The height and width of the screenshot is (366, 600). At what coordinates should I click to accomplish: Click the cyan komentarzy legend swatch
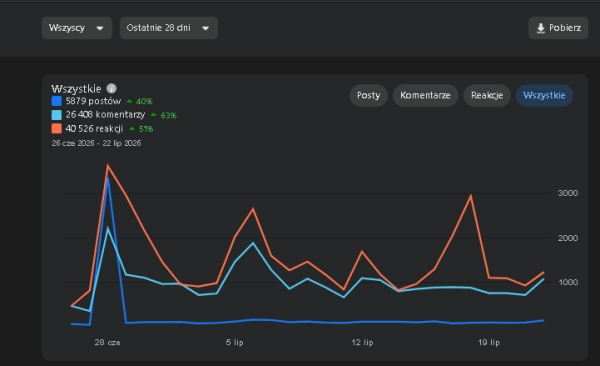(57, 115)
